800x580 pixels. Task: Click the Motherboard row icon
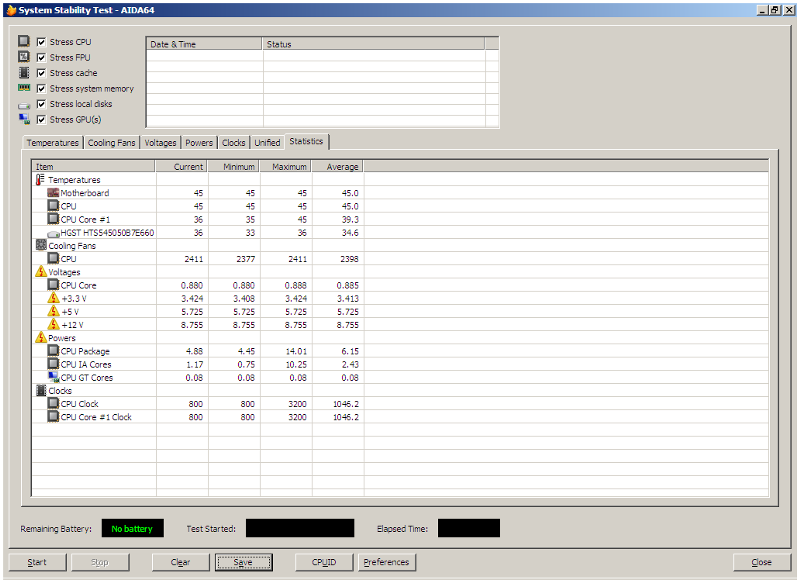click(x=53, y=193)
